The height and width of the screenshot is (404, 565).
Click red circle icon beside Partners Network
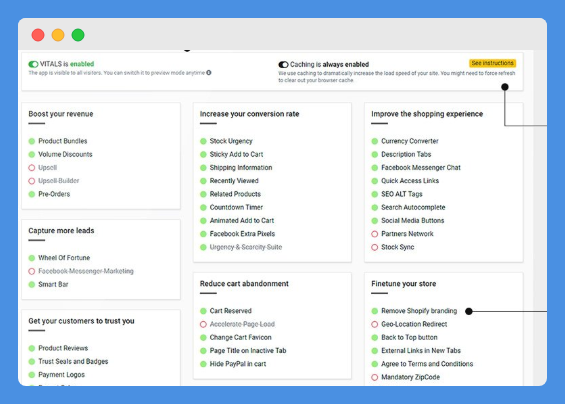374,234
